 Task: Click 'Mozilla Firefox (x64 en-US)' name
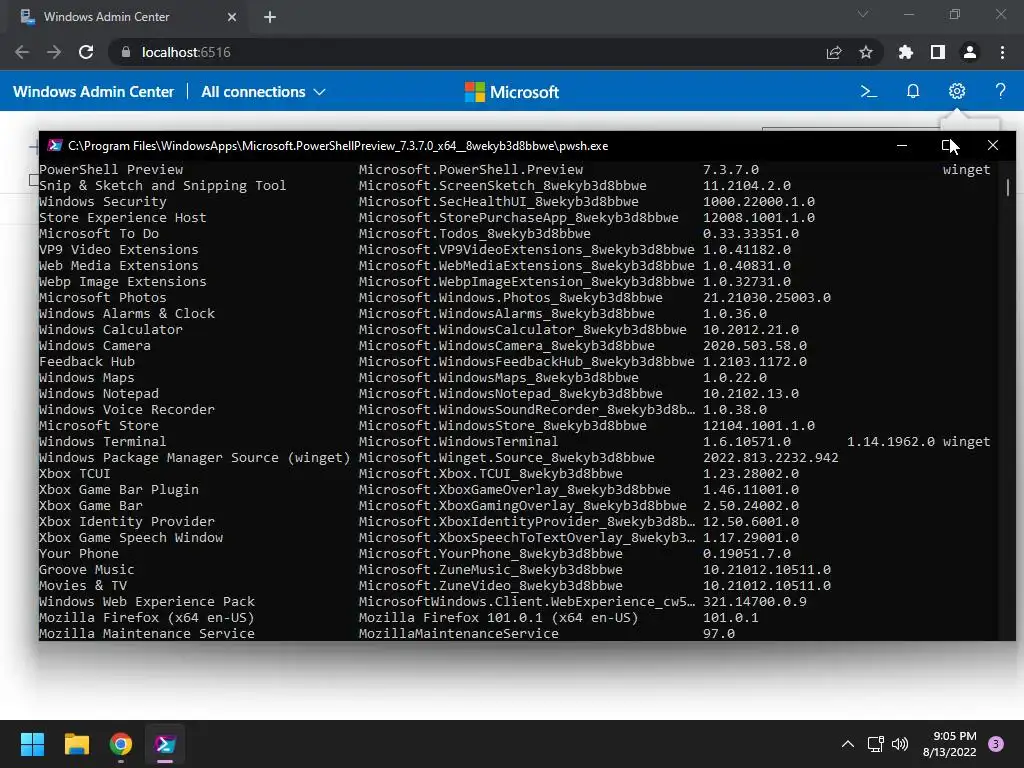[x=146, y=618]
